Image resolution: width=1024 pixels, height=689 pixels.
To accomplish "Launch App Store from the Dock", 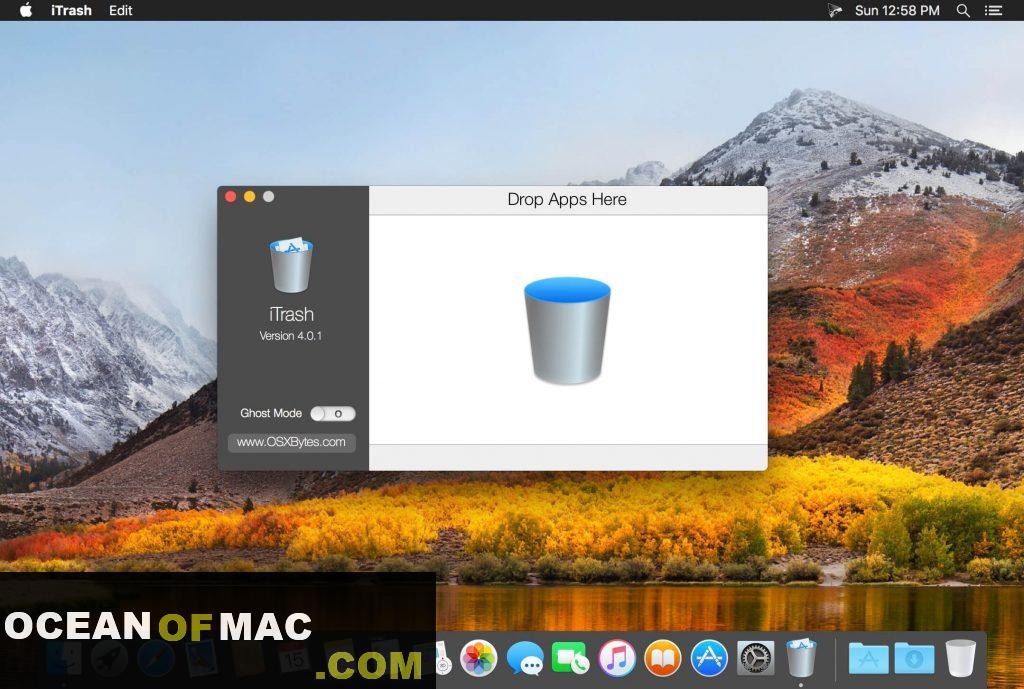I will point(709,658).
